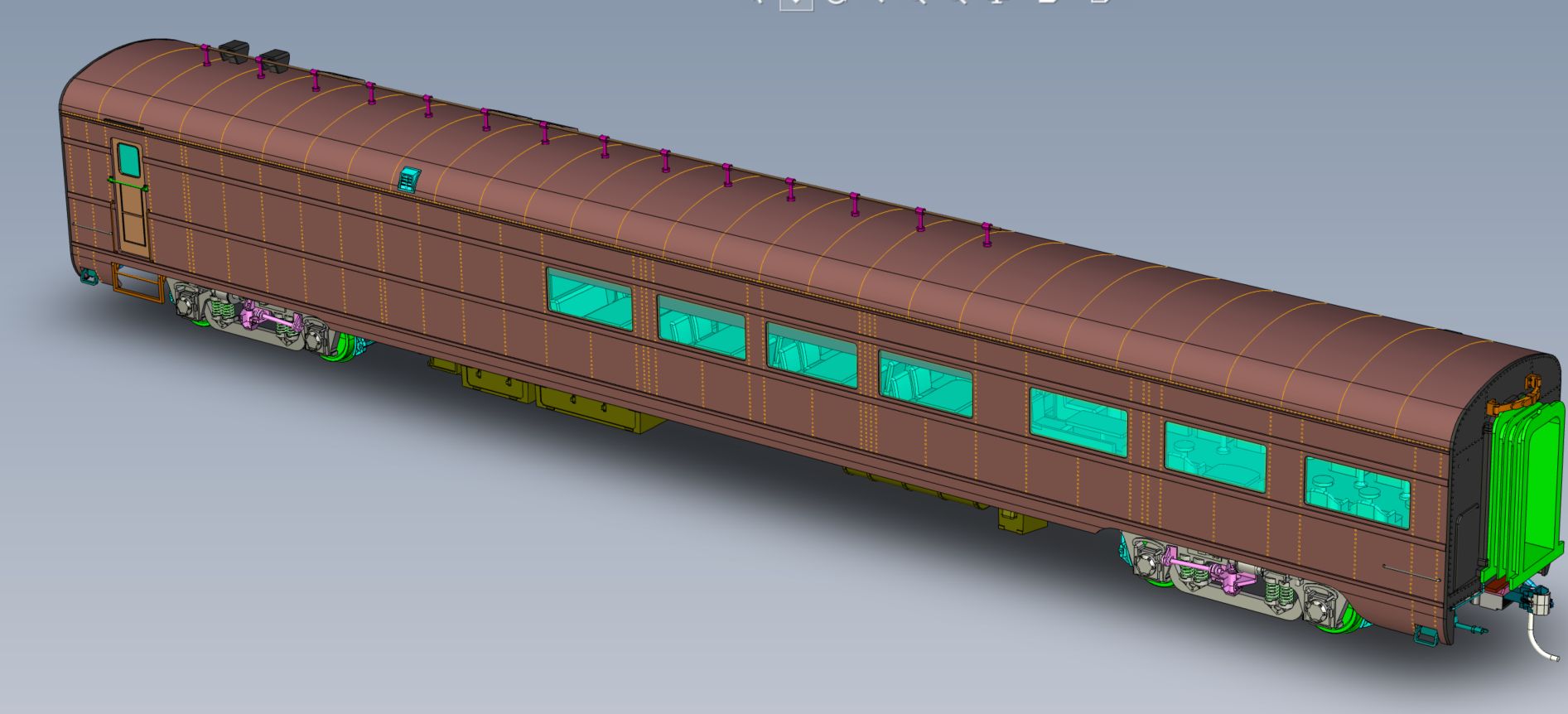
Task: Select the brown paneled door at left end
Action: [x=133, y=218]
